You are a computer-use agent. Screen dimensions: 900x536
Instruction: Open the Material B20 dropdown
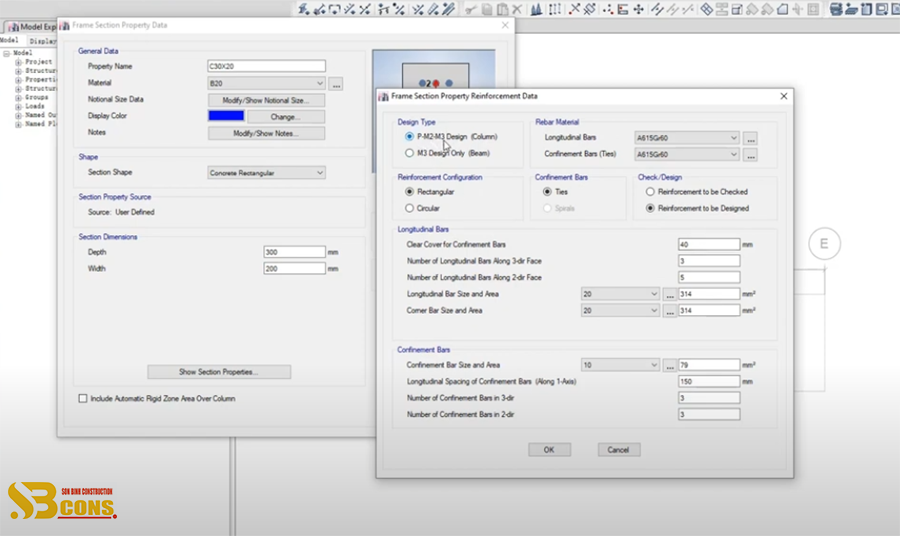[x=266, y=83]
